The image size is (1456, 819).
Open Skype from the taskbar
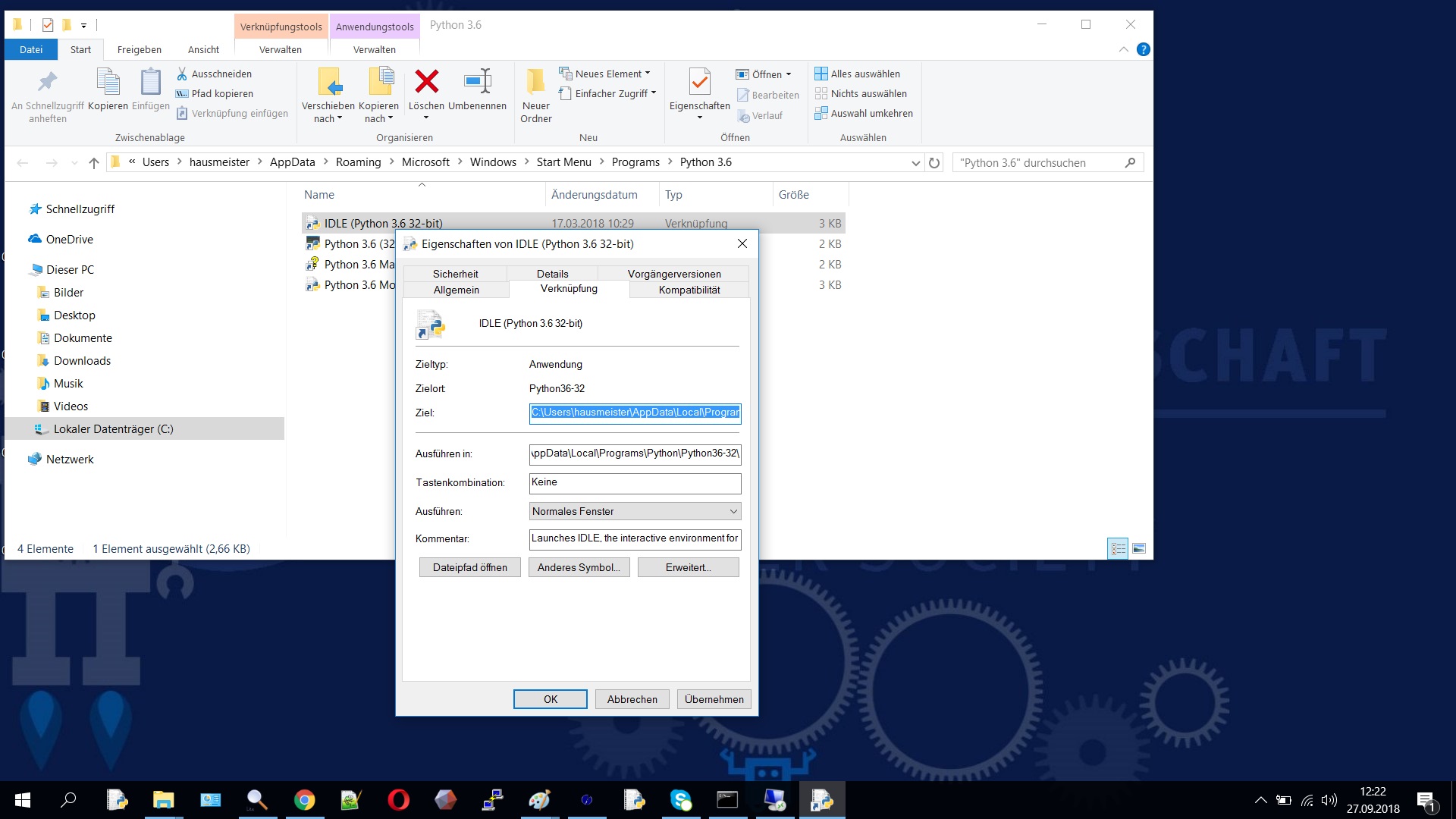pos(680,800)
